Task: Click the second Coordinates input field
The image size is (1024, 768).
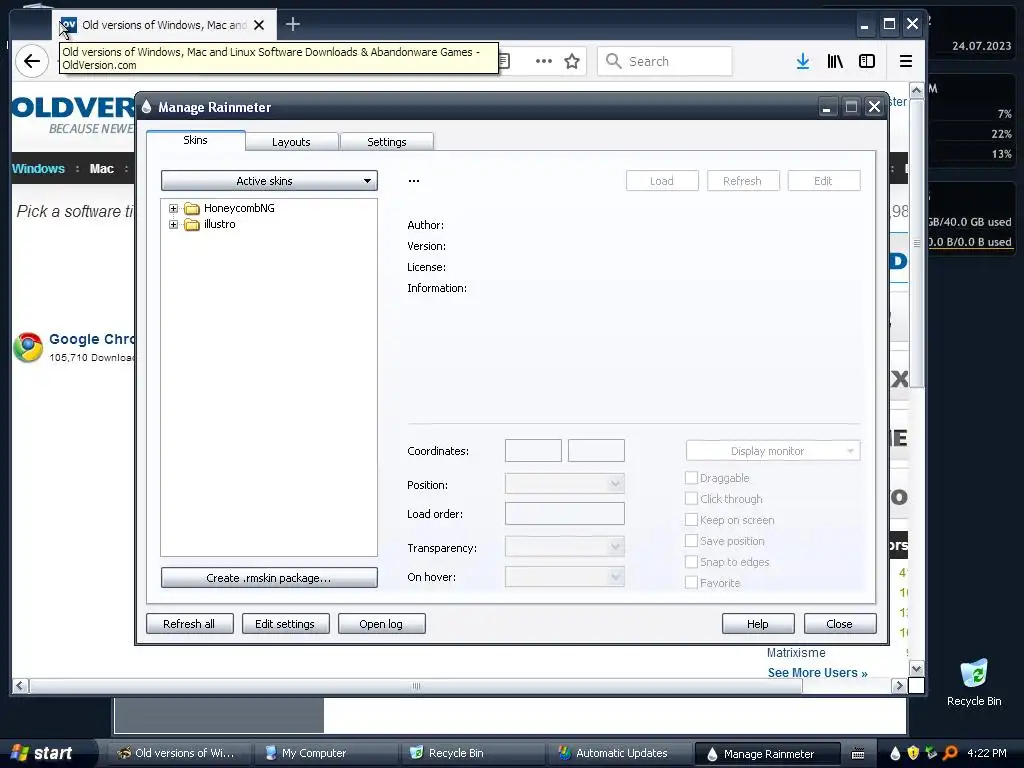Action: [x=596, y=451]
